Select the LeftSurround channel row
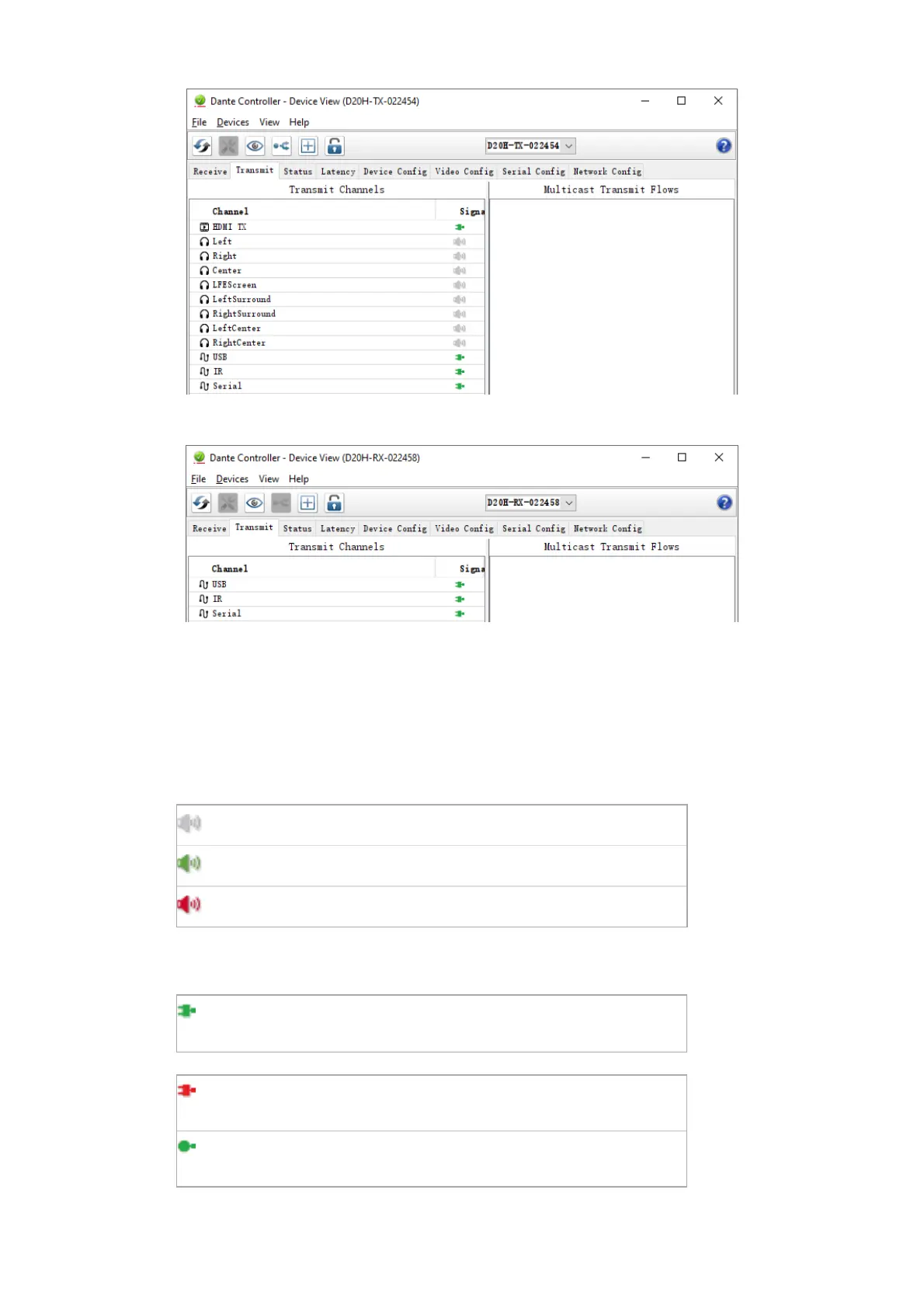Viewport: 924px width, 1308px height. click(337, 299)
